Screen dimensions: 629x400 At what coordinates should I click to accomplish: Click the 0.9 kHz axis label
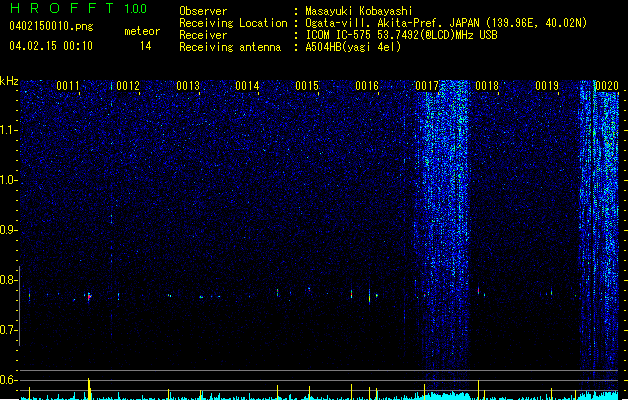point(8,230)
